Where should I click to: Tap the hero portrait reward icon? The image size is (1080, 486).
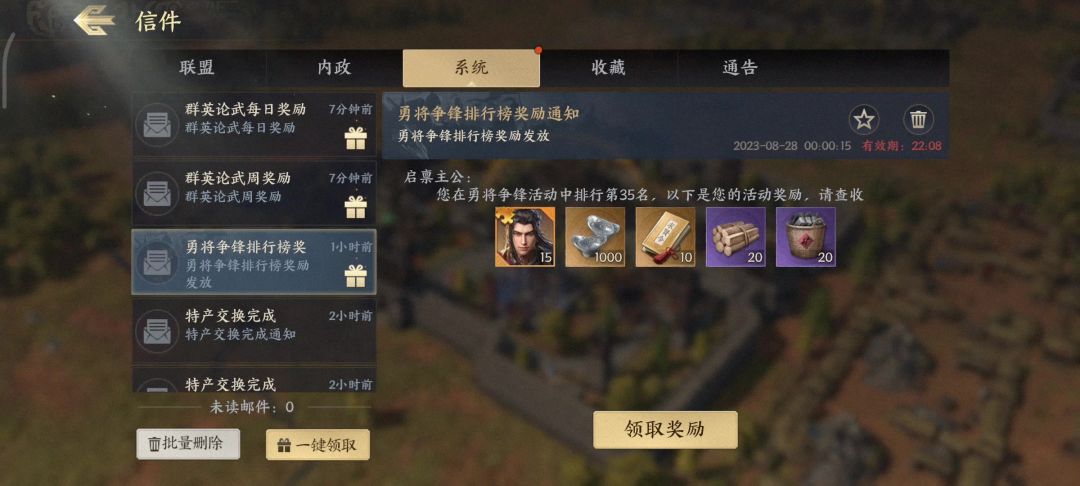[x=525, y=237]
